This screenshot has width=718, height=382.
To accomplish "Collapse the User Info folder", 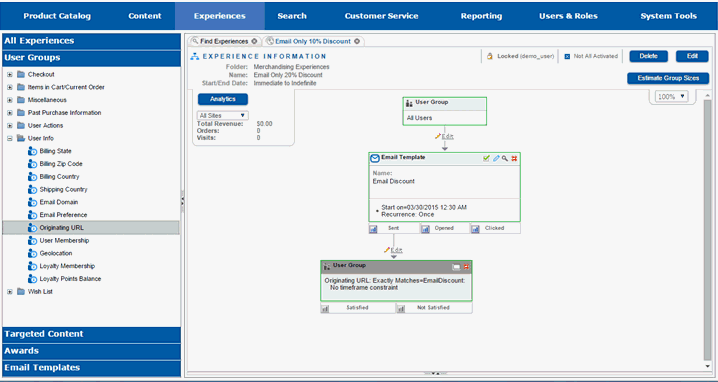I will click(10, 138).
